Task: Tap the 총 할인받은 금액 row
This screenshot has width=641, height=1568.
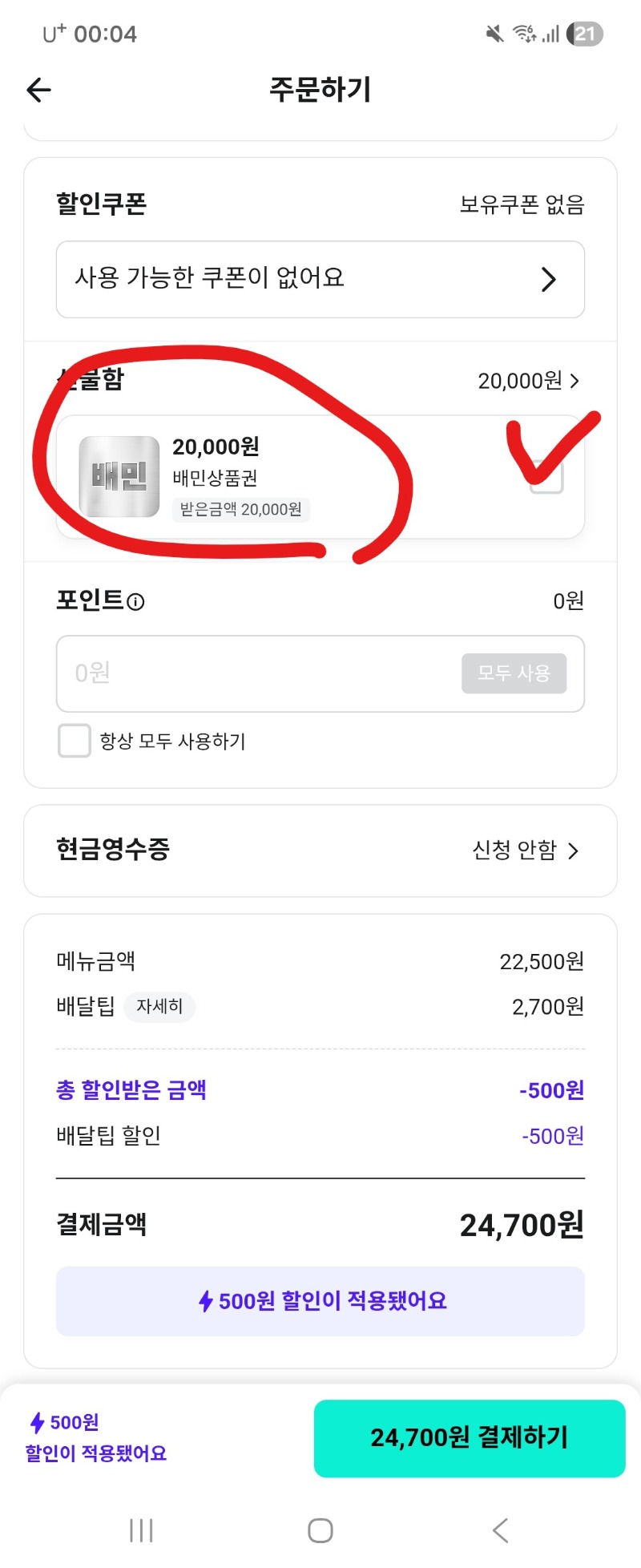Action: [320, 1090]
